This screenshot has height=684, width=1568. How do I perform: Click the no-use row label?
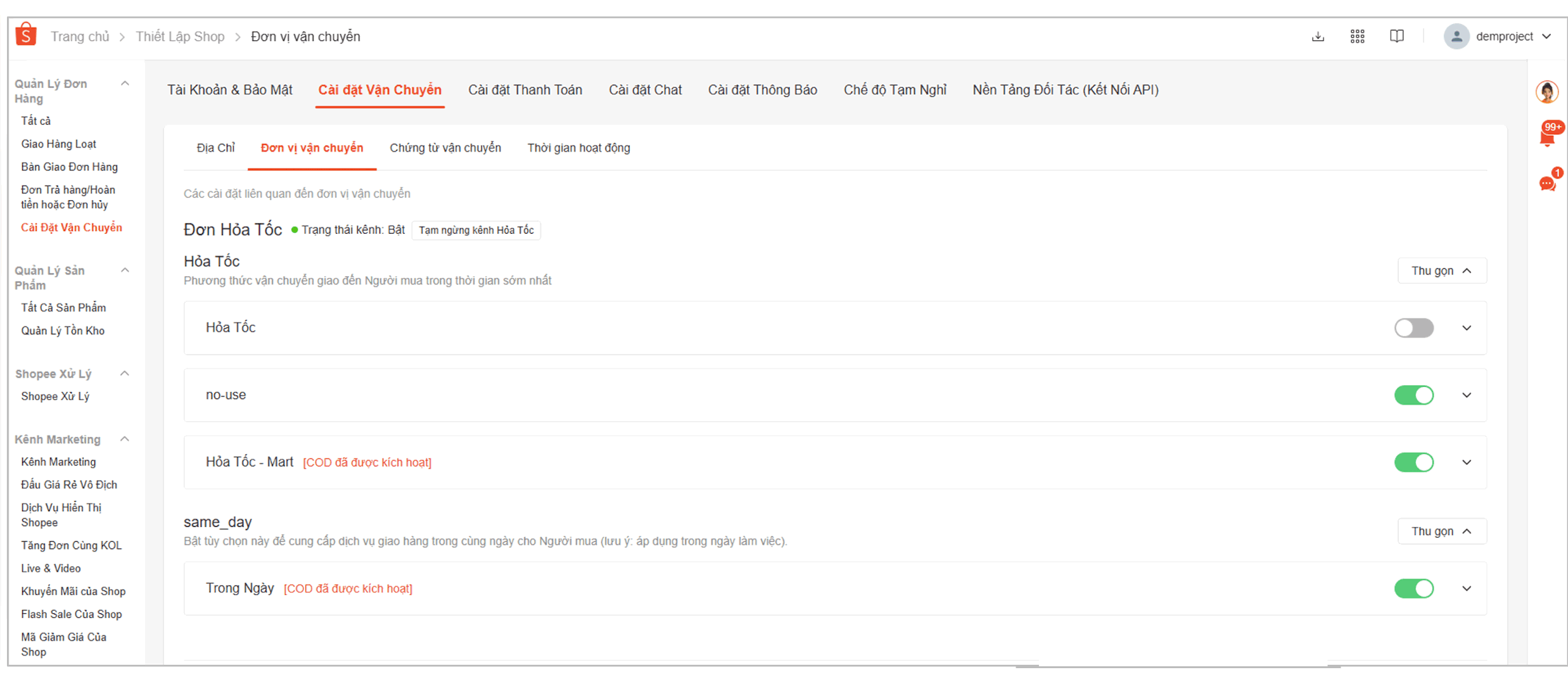(x=226, y=395)
